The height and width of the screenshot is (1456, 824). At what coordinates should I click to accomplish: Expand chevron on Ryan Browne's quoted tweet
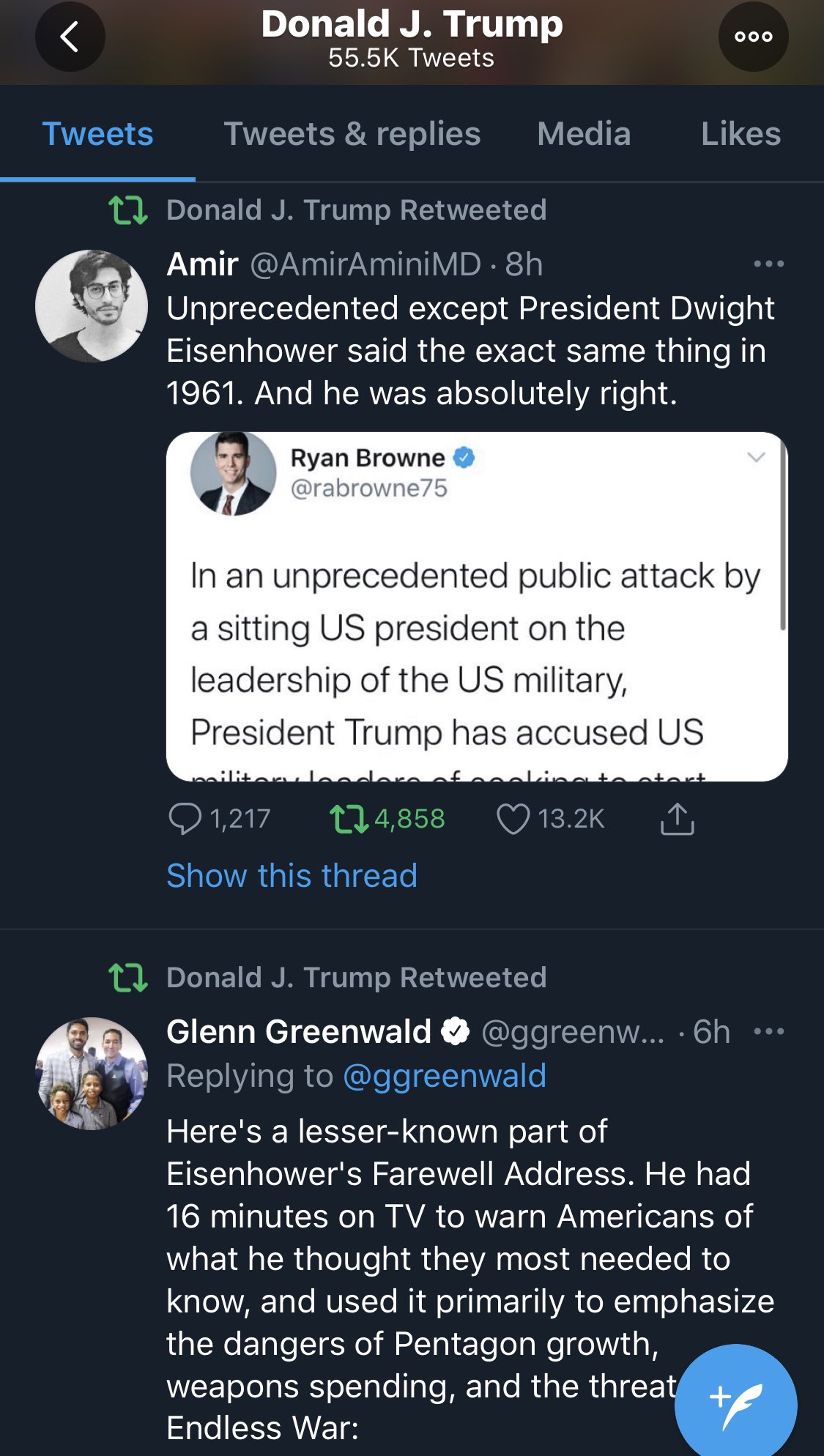pos(756,458)
